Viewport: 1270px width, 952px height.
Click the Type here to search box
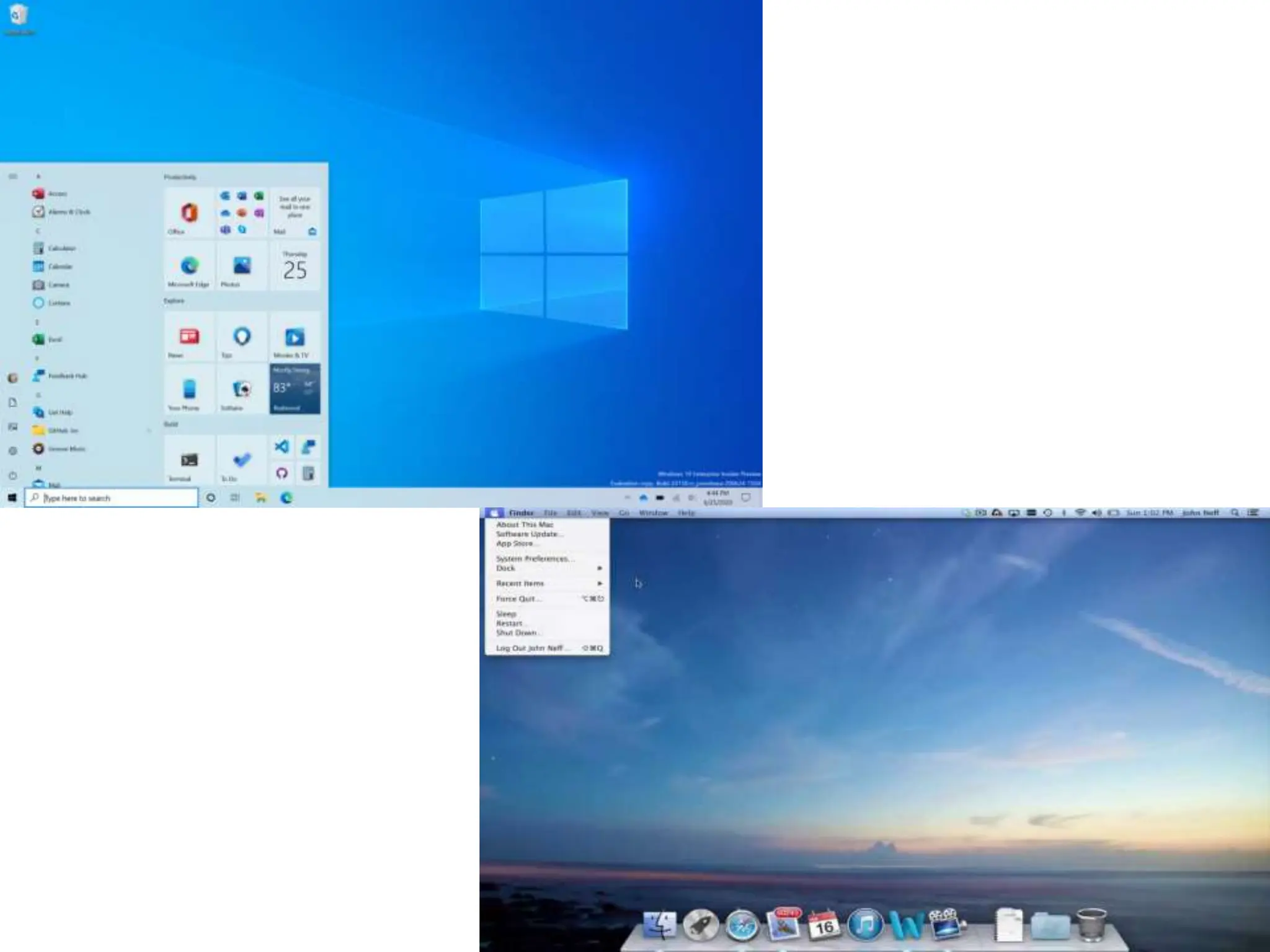pos(112,498)
